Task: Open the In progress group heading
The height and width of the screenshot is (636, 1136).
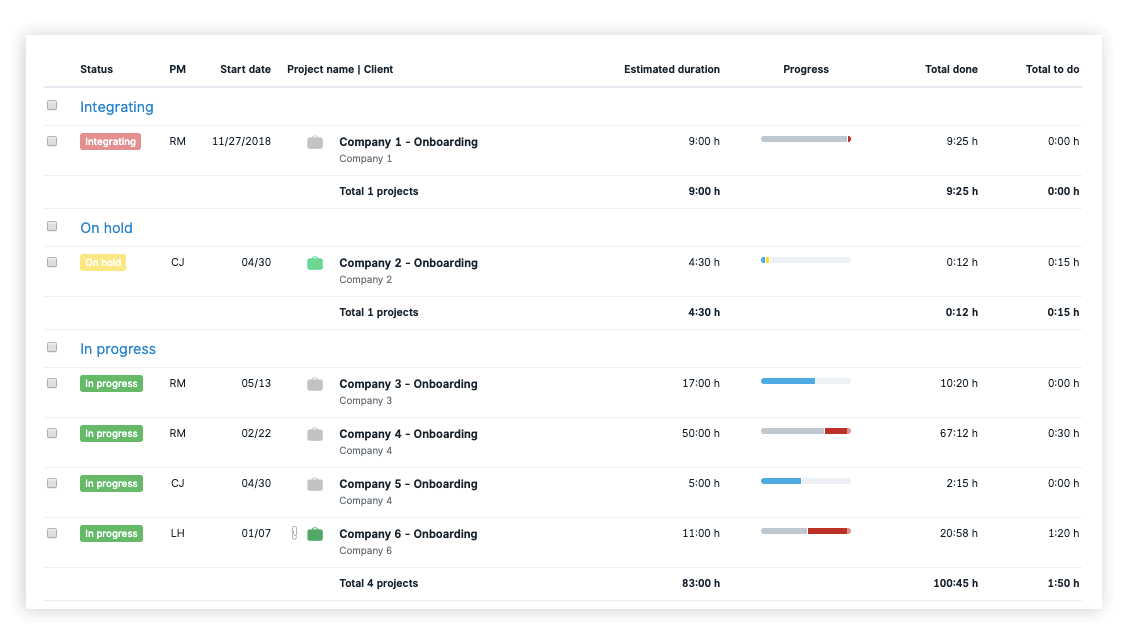Action: (x=118, y=349)
